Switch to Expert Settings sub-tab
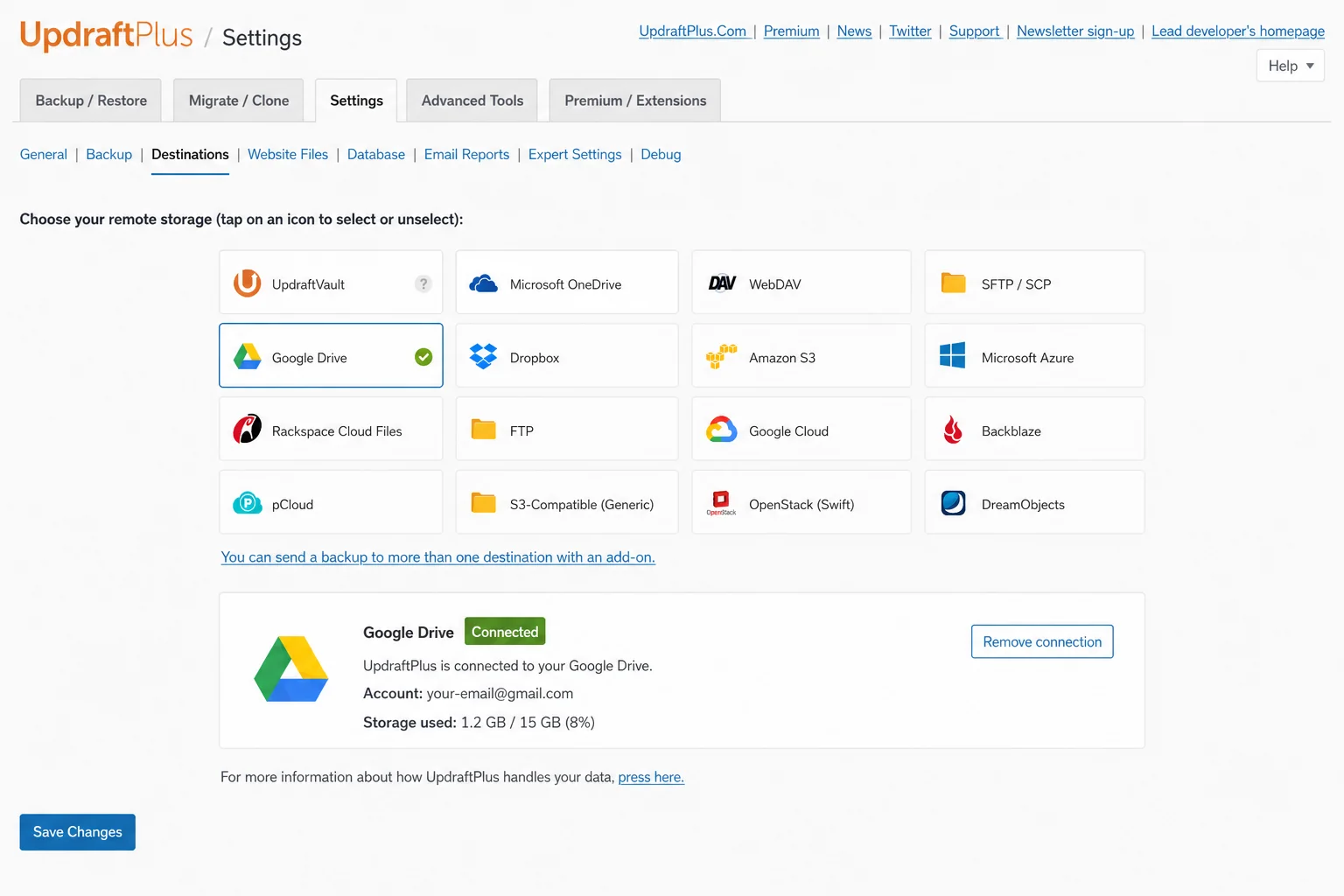 [x=575, y=155]
